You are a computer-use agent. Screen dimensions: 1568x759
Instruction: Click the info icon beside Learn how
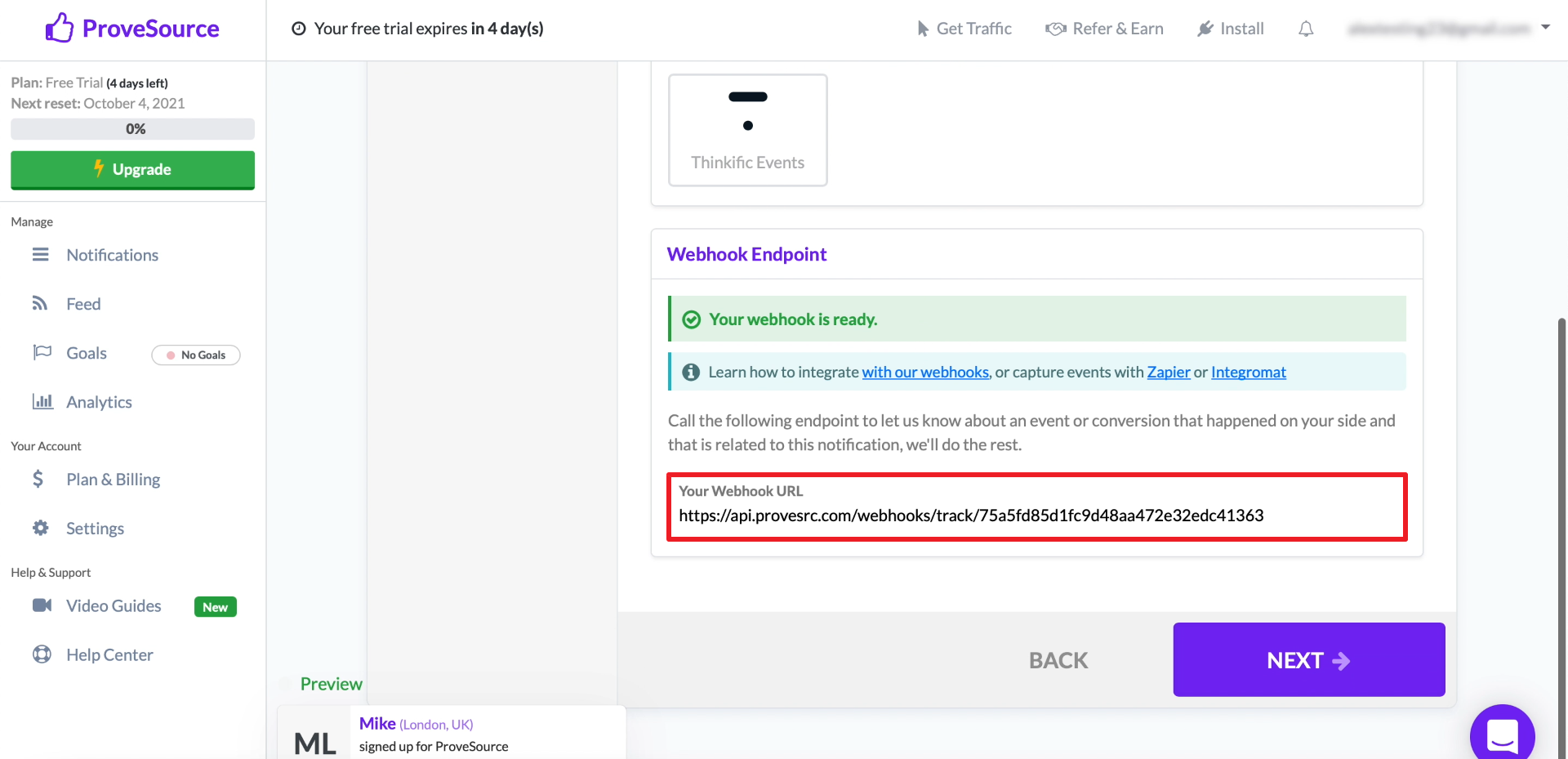pos(691,372)
